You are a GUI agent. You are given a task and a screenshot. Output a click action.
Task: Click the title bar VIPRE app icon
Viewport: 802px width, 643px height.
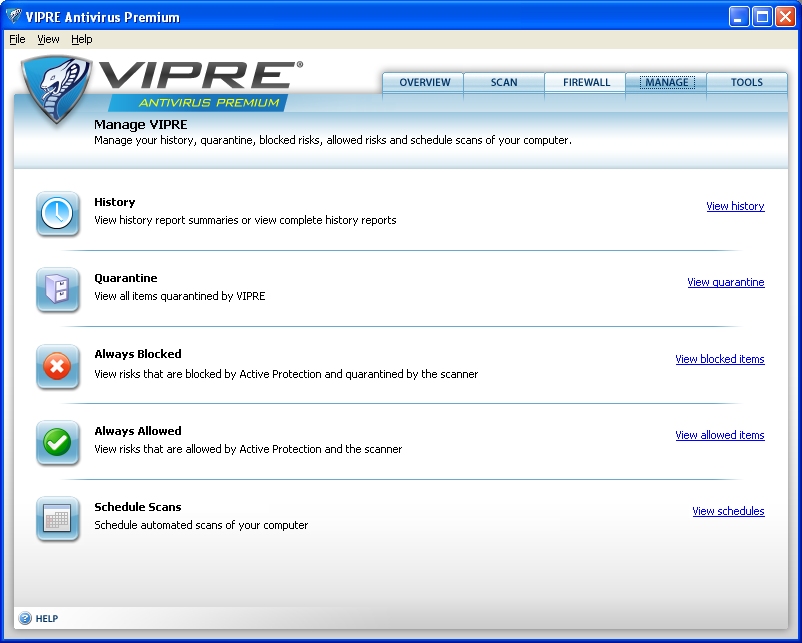tap(13, 16)
